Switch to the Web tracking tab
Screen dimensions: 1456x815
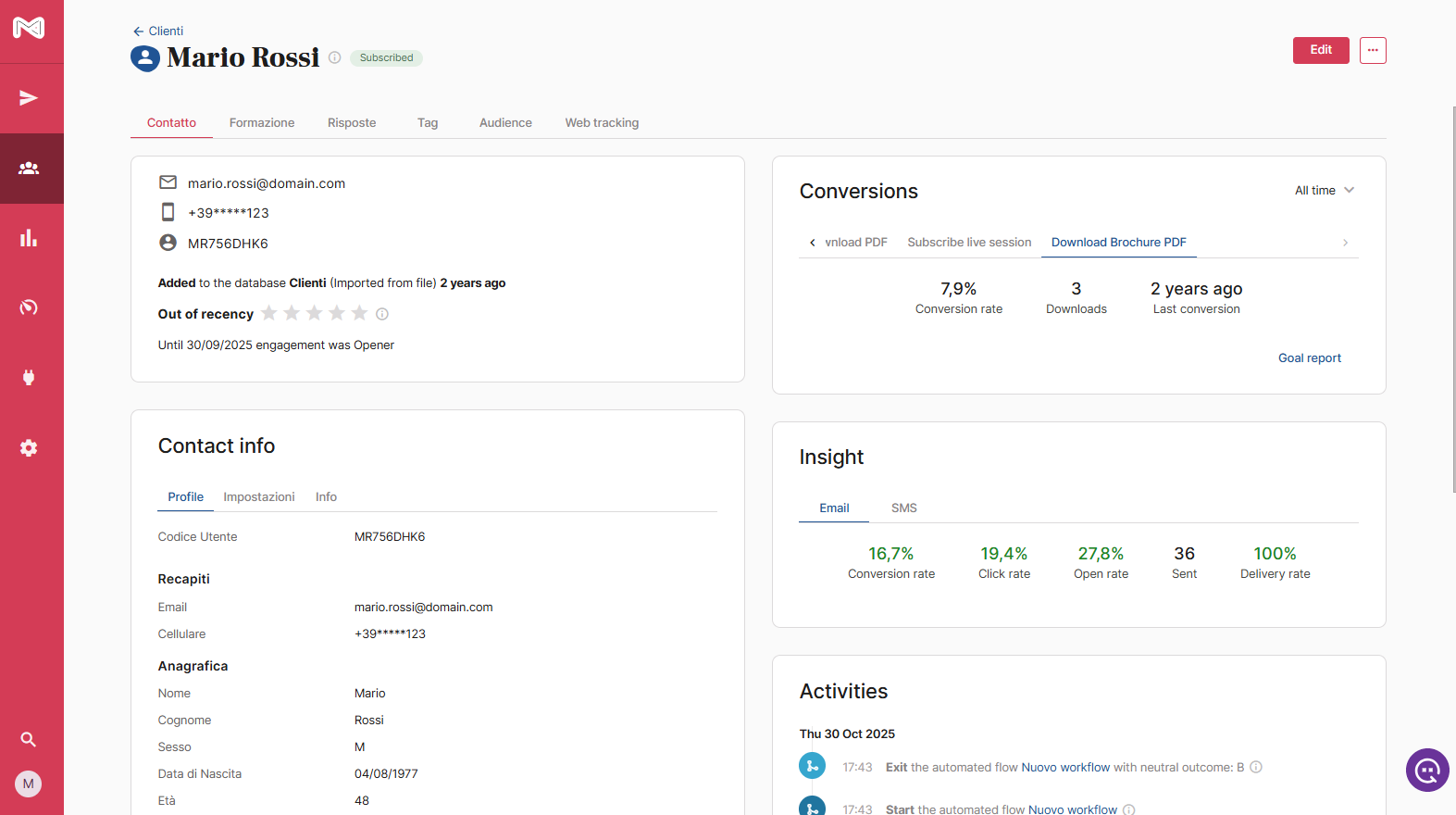click(x=602, y=123)
